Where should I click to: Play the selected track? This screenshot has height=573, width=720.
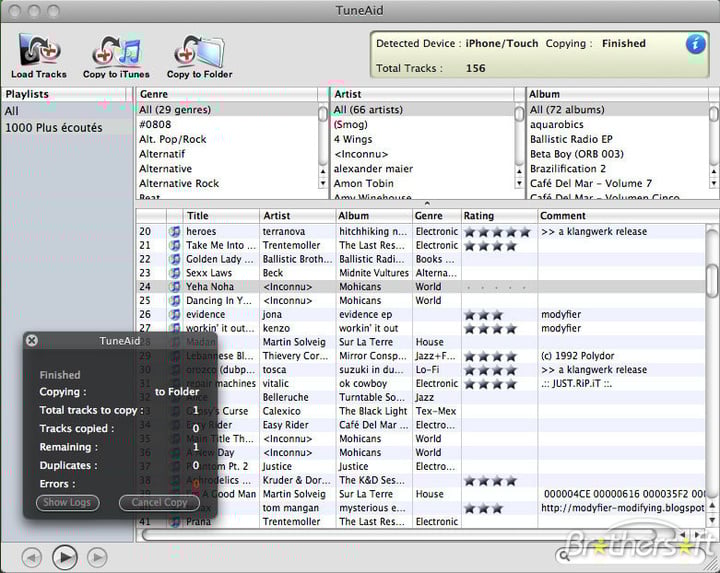(65, 557)
